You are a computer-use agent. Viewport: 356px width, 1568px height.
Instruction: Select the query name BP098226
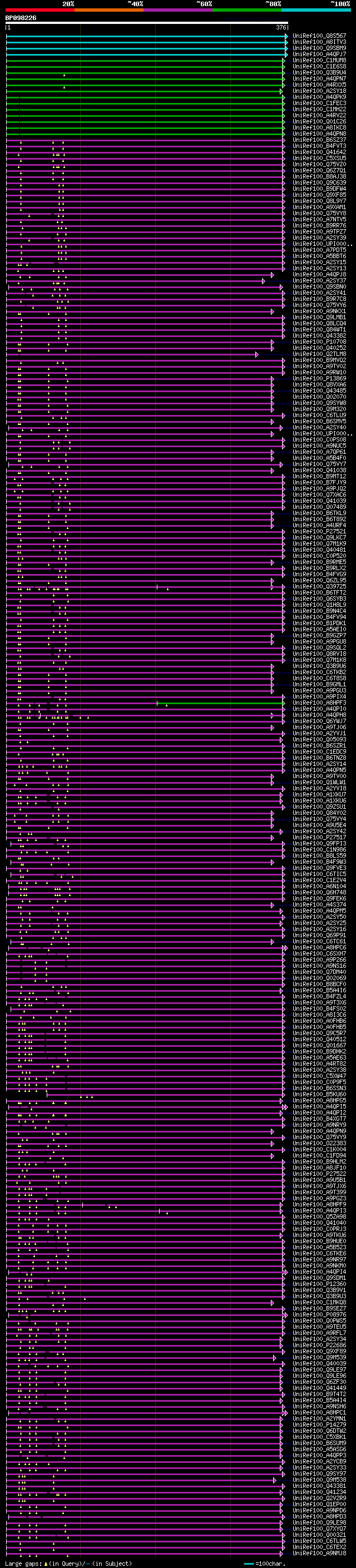(x=21, y=18)
